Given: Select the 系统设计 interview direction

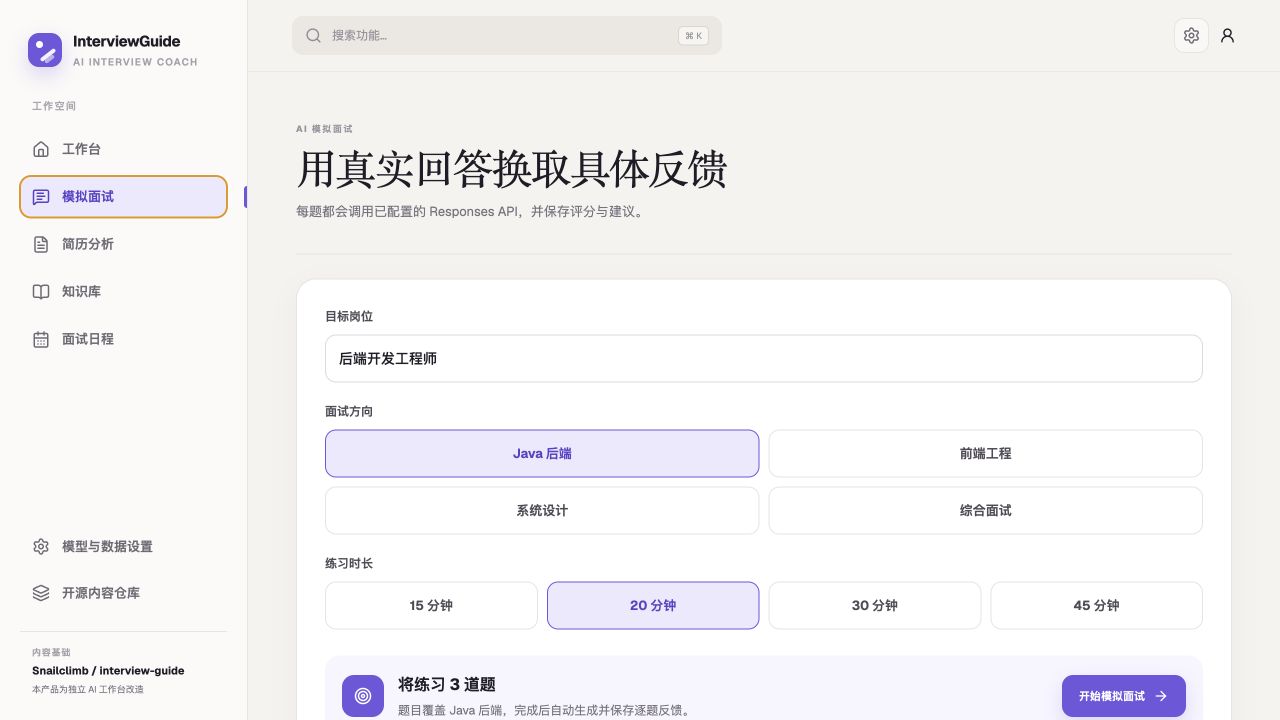Looking at the screenshot, I should (x=542, y=510).
